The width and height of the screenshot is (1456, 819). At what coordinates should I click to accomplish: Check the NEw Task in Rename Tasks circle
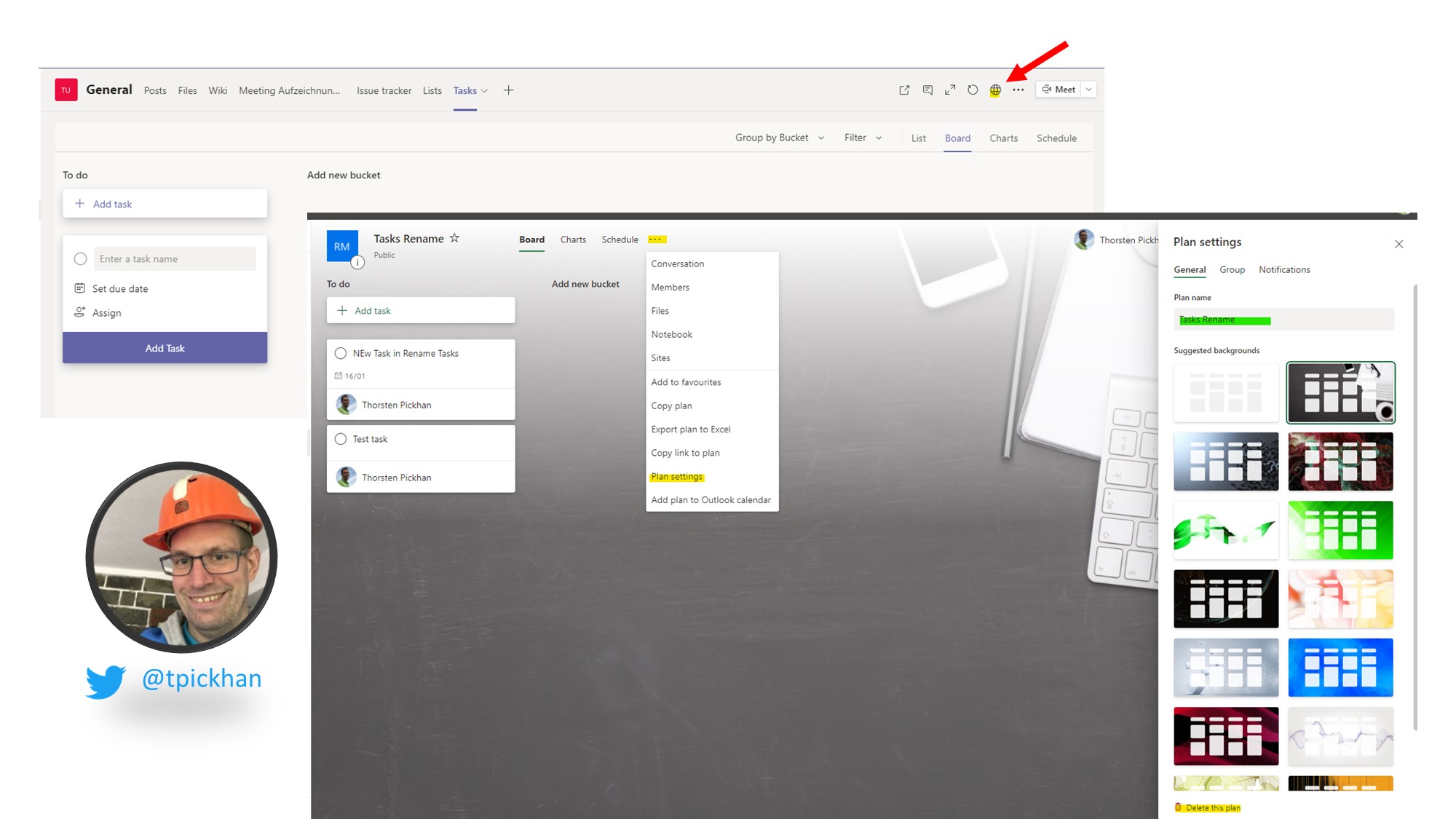click(x=340, y=353)
